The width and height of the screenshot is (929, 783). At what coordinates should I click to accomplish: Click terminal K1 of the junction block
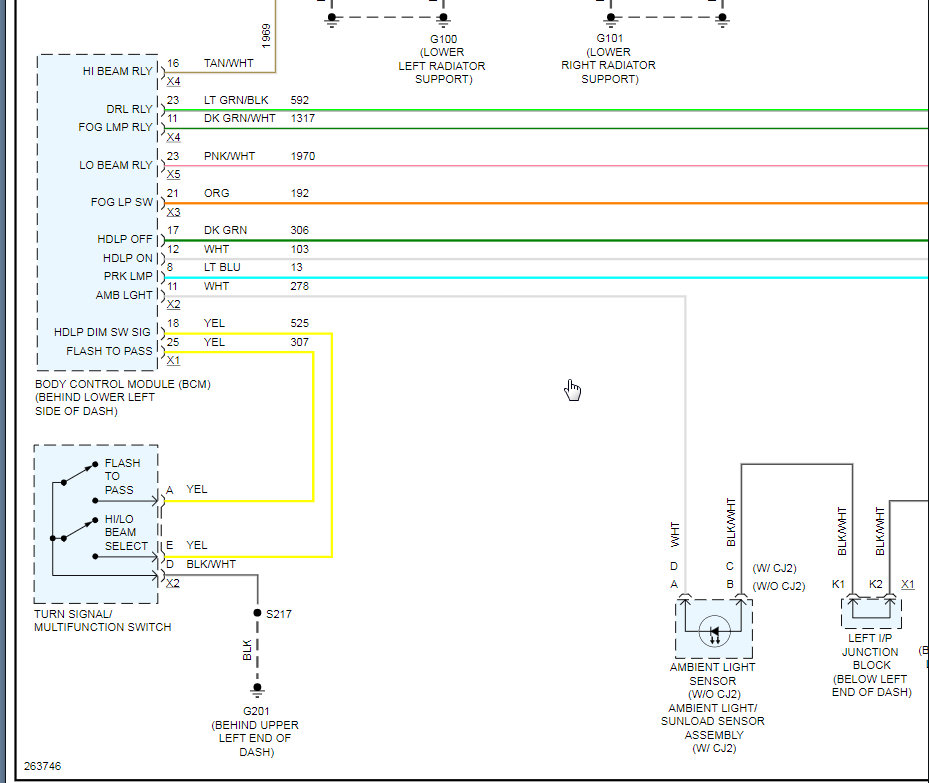(x=838, y=584)
